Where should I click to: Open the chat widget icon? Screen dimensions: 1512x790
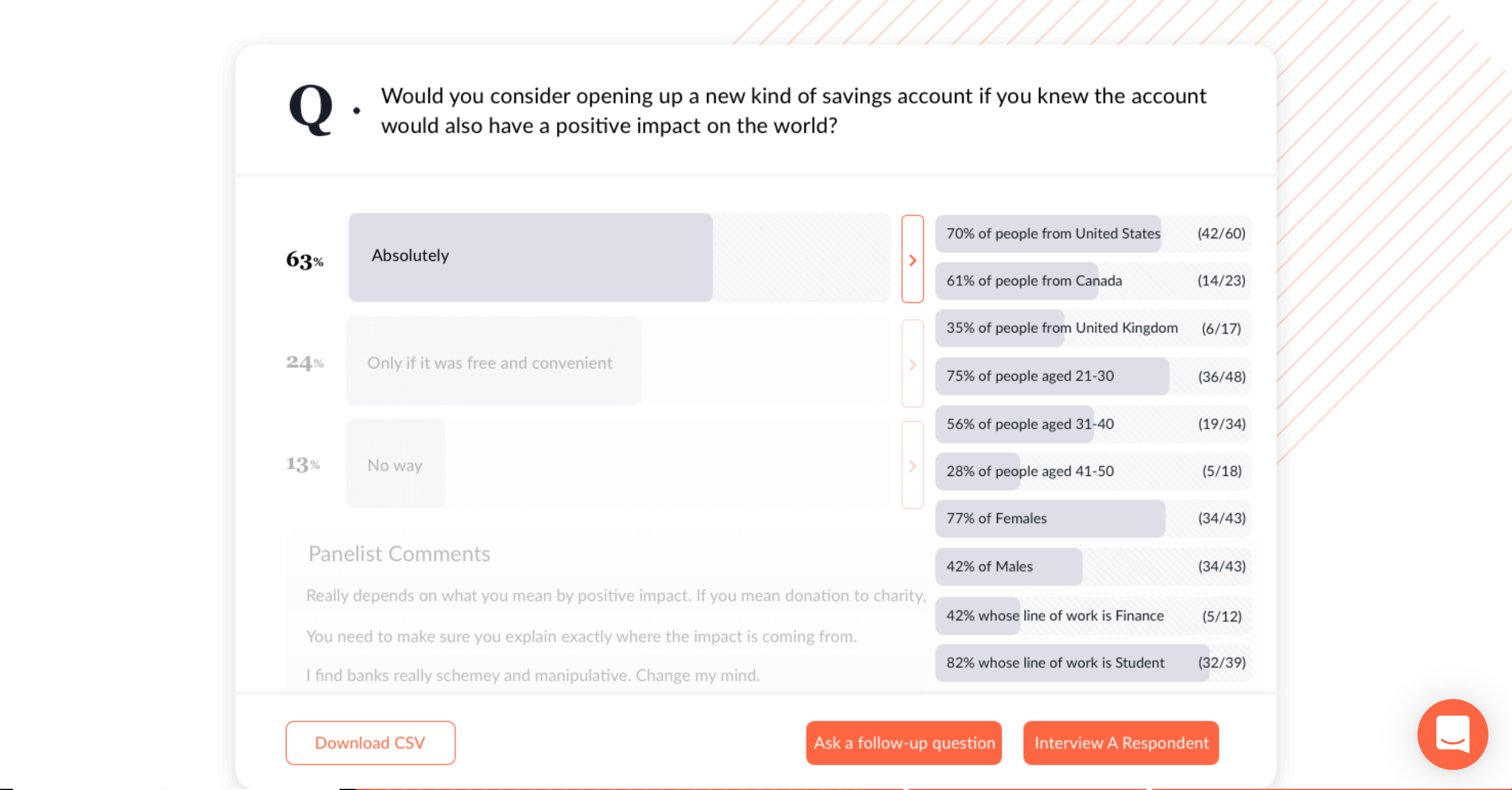pyautogui.click(x=1452, y=734)
